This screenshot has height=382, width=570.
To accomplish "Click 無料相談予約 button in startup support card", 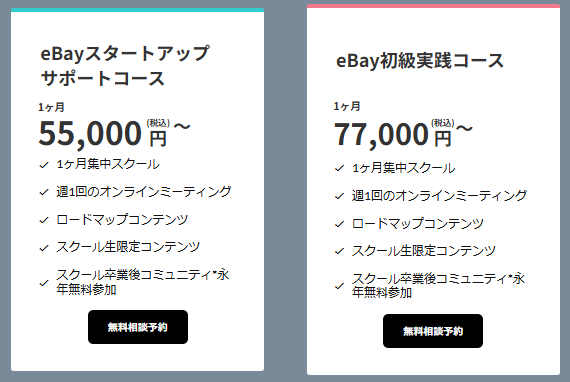I will tap(138, 327).
